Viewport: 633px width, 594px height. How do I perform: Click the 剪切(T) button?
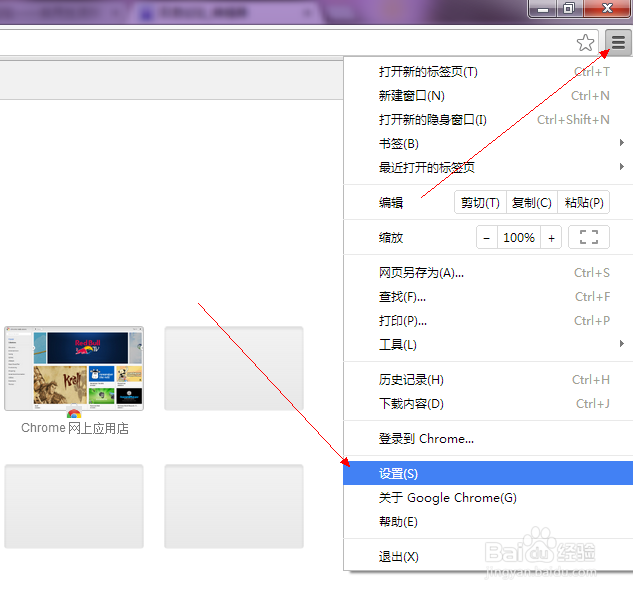coord(480,202)
